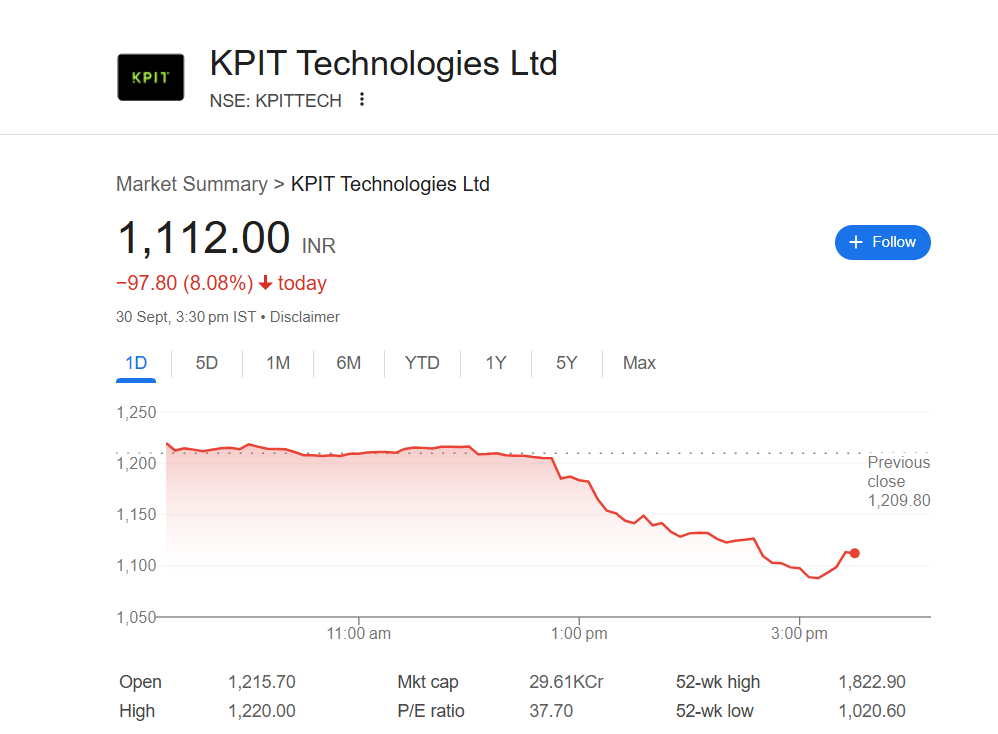Click the KPIT company logo
998x734 pixels.
151,77
